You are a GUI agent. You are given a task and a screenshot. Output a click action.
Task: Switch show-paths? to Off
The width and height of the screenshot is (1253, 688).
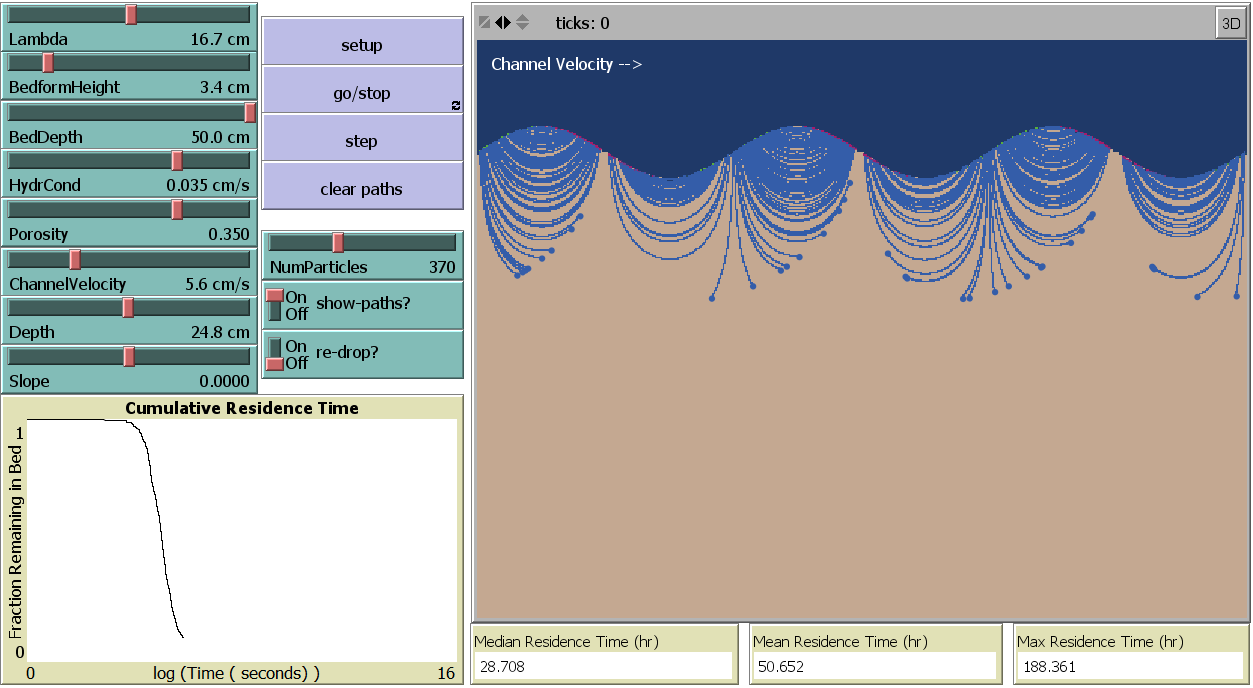click(x=274, y=313)
